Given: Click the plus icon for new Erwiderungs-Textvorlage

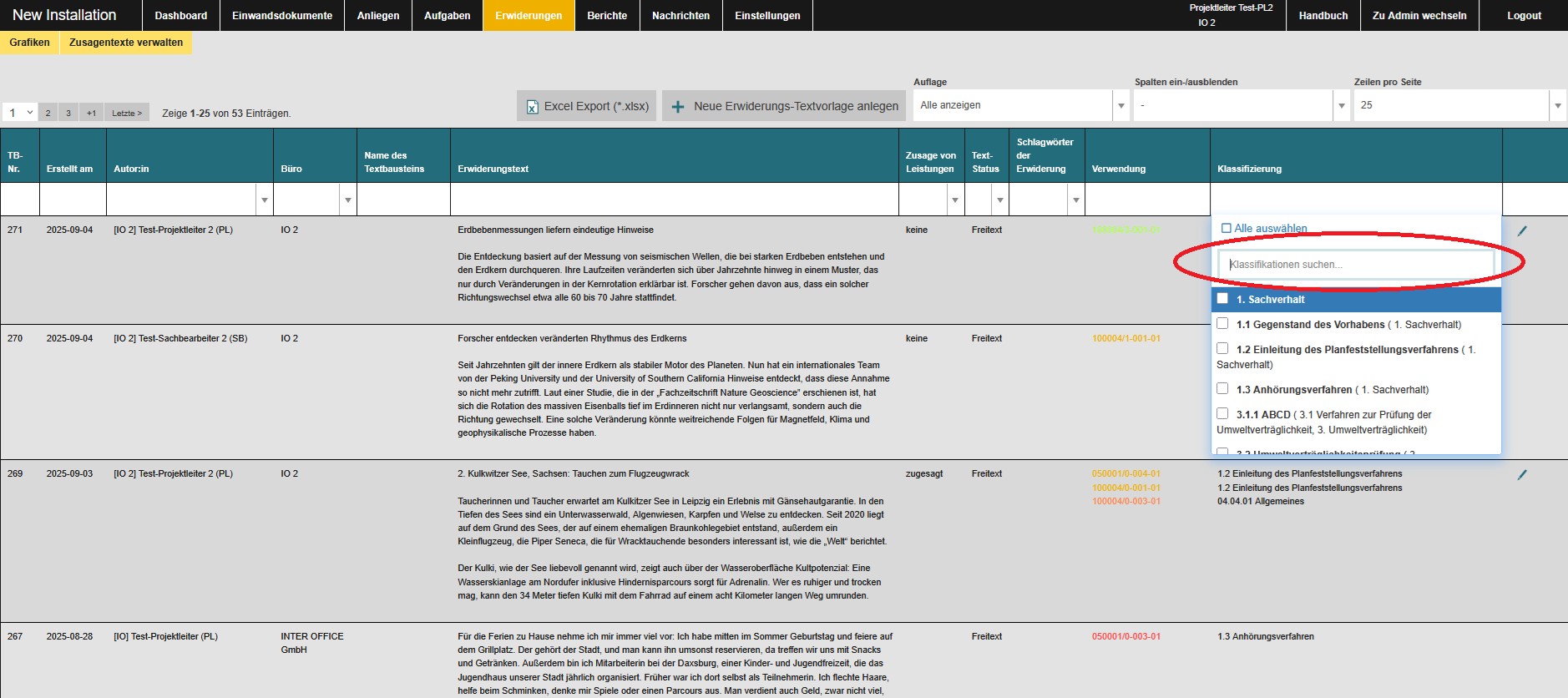Looking at the screenshot, I should click(678, 107).
